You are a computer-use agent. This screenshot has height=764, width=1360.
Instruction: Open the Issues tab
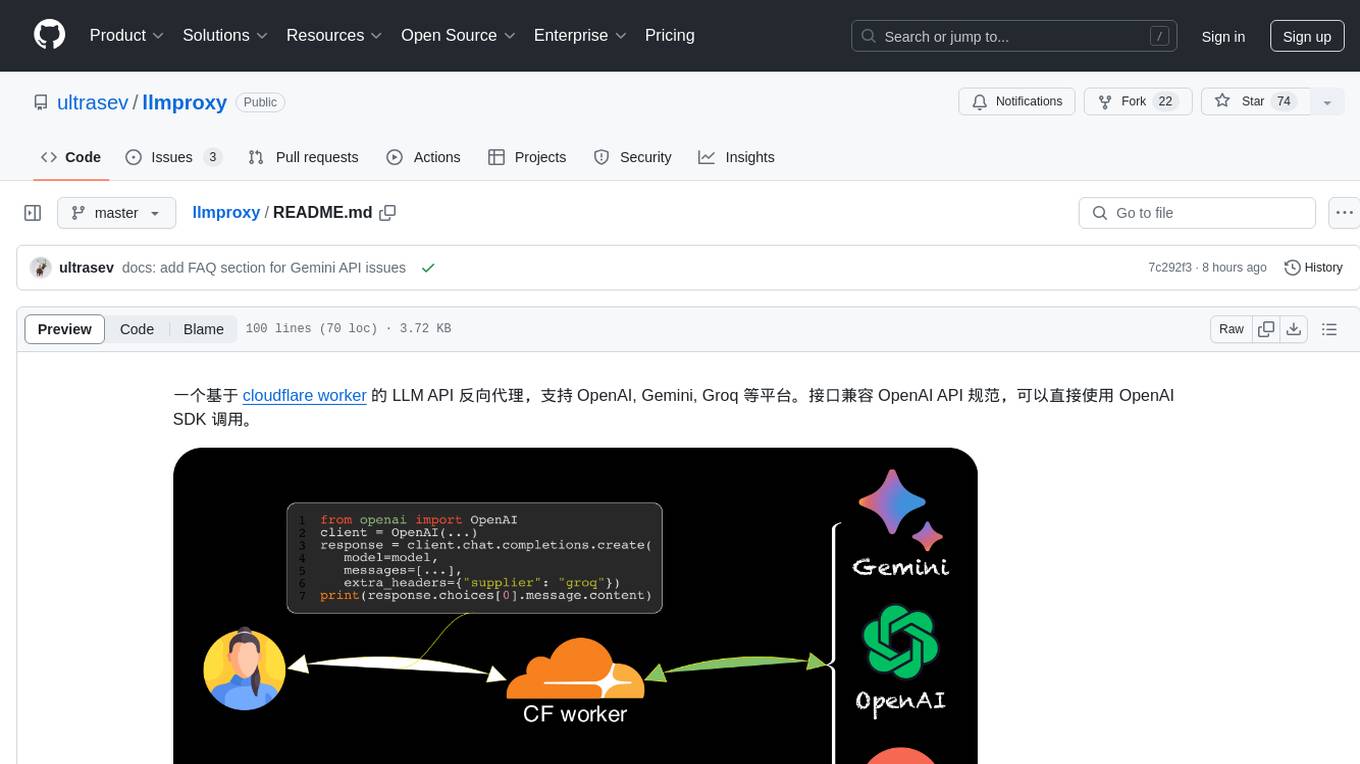[x=173, y=157]
